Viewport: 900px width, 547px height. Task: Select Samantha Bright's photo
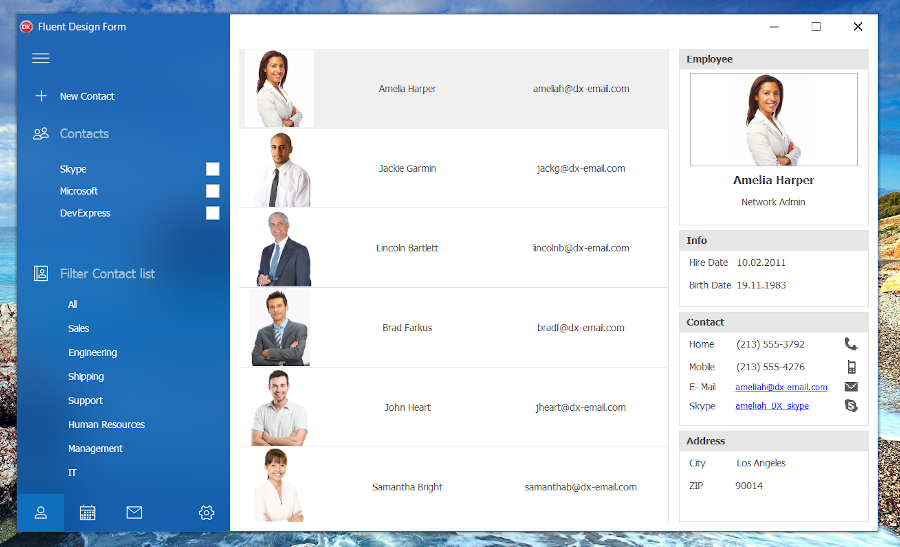click(x=278, y=486)
